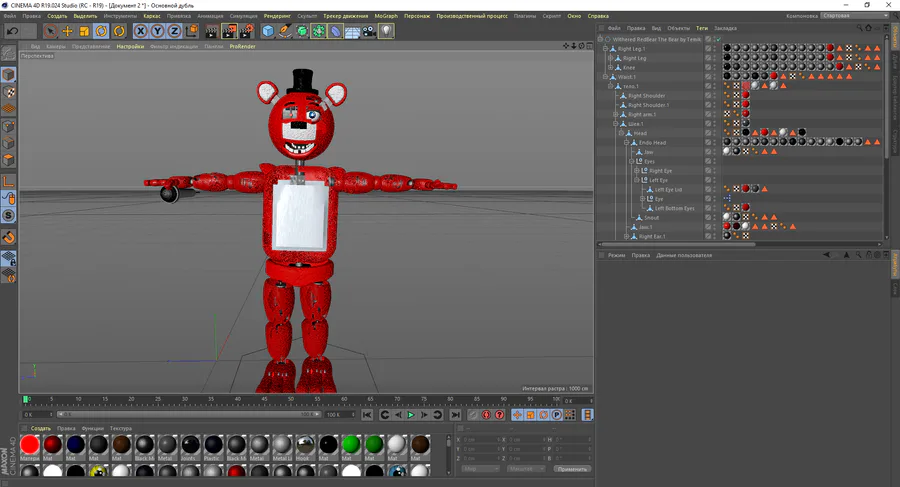Toggle the Z axis lock
This screenshot has width=900, height=487.
tap(174, 31)
